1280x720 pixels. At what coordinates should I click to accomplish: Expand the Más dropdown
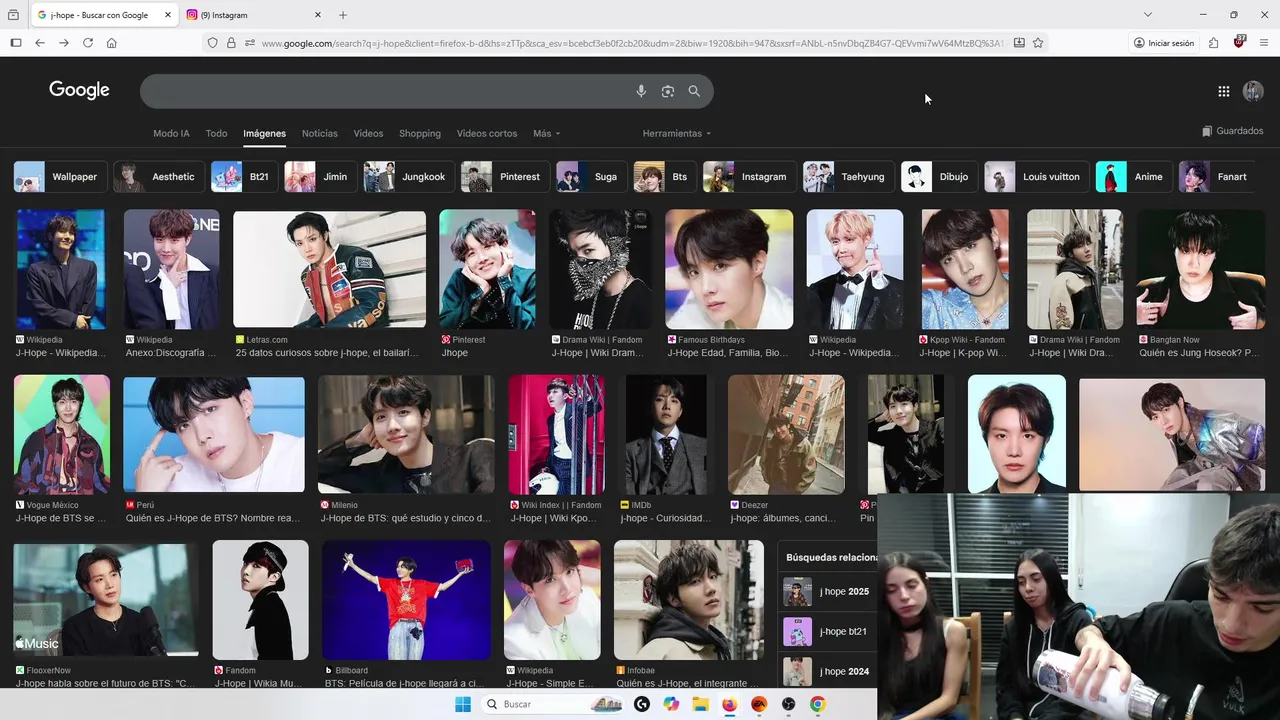546,133
